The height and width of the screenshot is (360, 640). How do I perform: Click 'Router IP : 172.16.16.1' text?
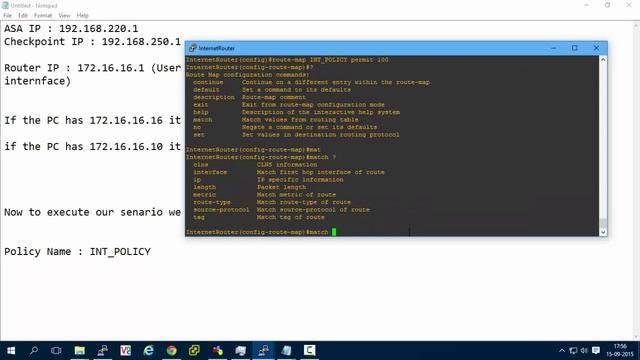click(x=74, y=68)
